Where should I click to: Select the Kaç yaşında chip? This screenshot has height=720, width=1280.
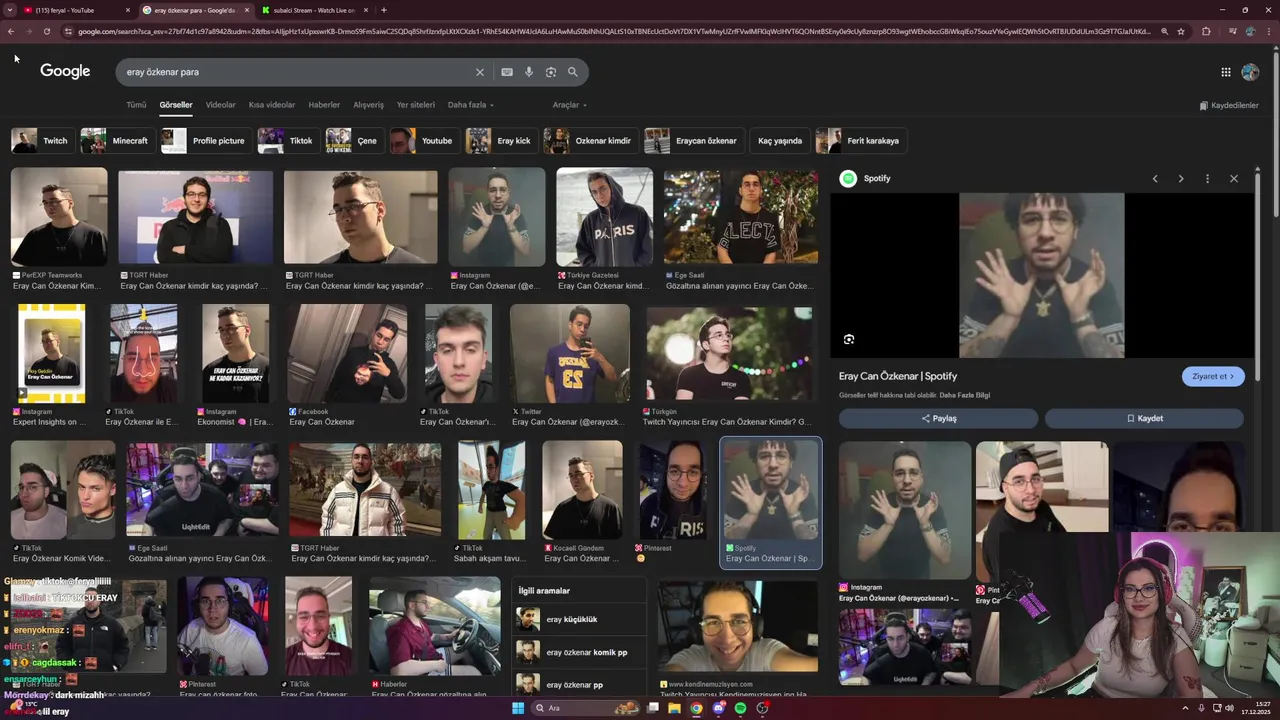[x=780, y=141]
